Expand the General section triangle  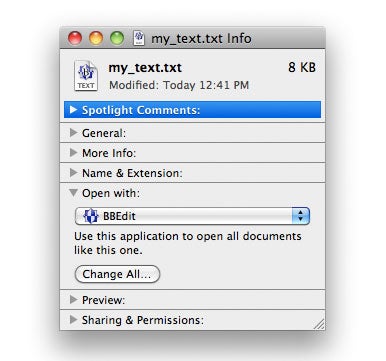click(73, 133)
